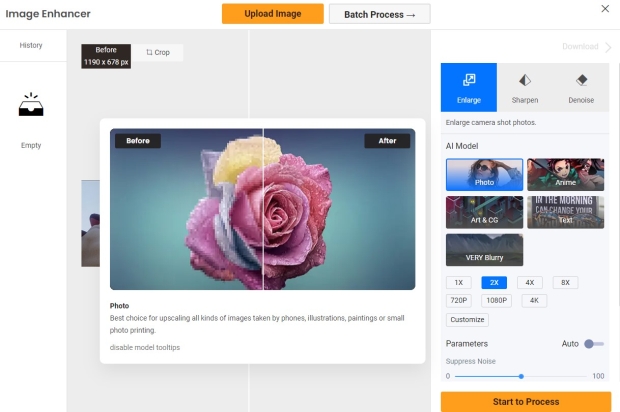
Task: Click the Customize size button
Action: pos(467,319)
